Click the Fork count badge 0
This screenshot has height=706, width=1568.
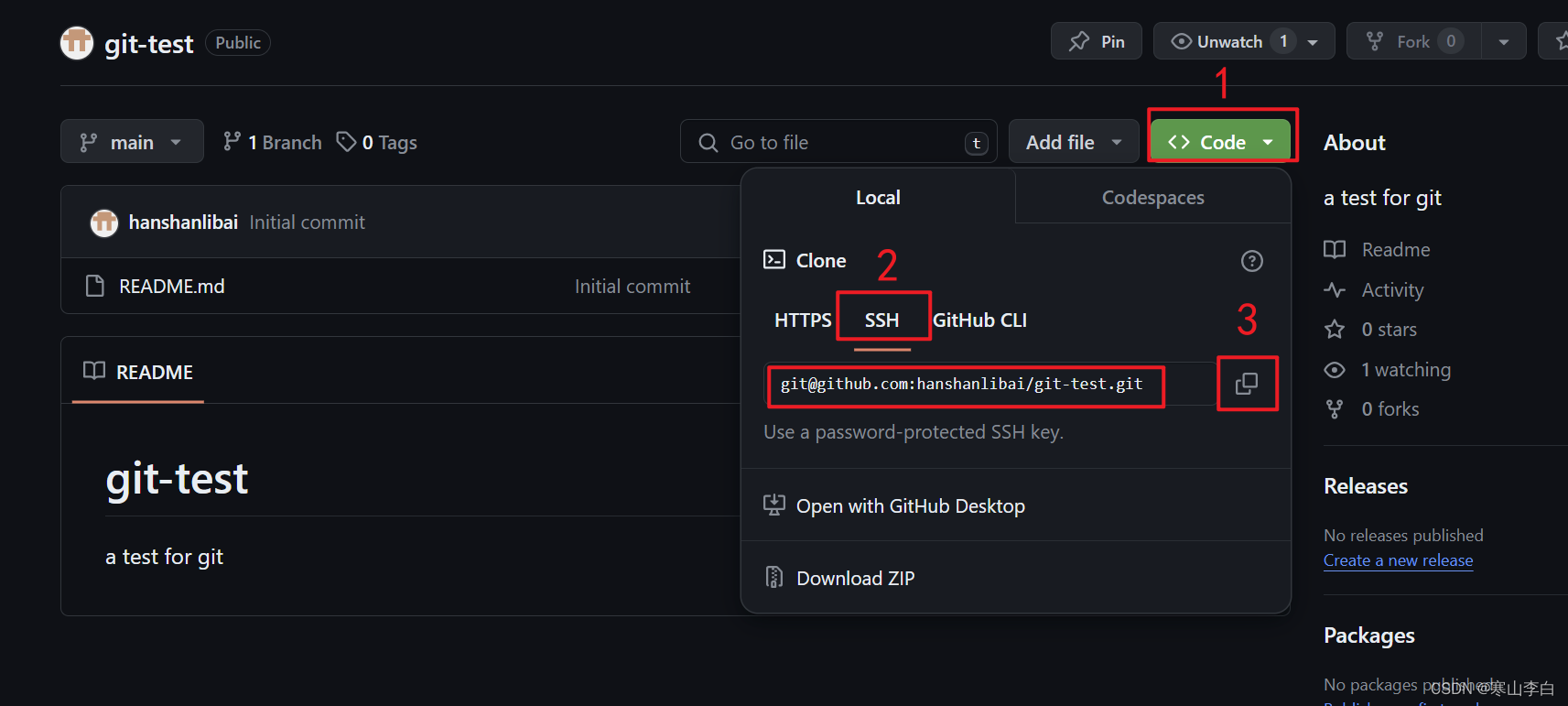coord(1451,41)
